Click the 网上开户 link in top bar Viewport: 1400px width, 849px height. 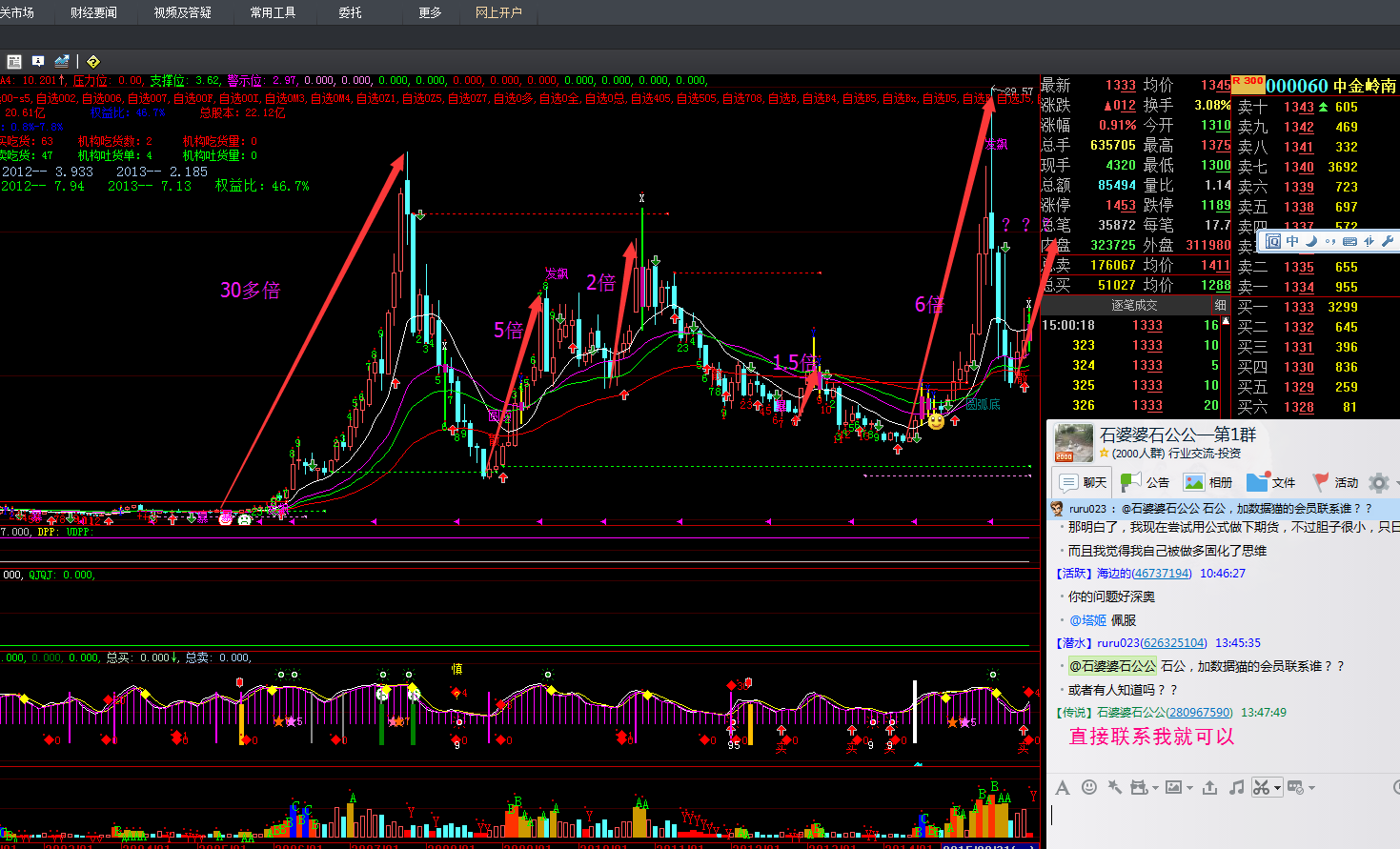[x=498, y=12]
